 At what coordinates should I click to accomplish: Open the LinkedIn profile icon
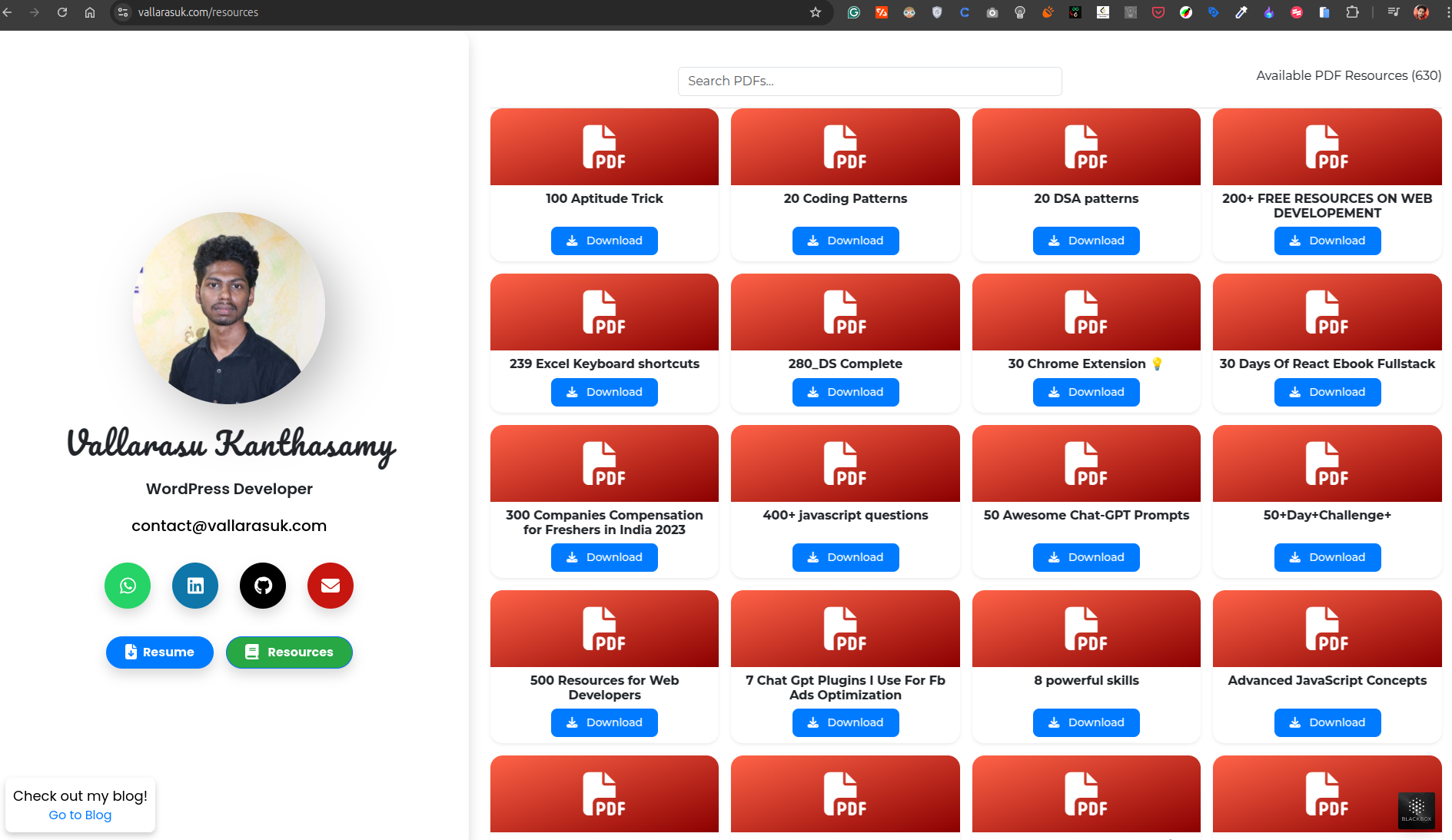coord(194,586)
